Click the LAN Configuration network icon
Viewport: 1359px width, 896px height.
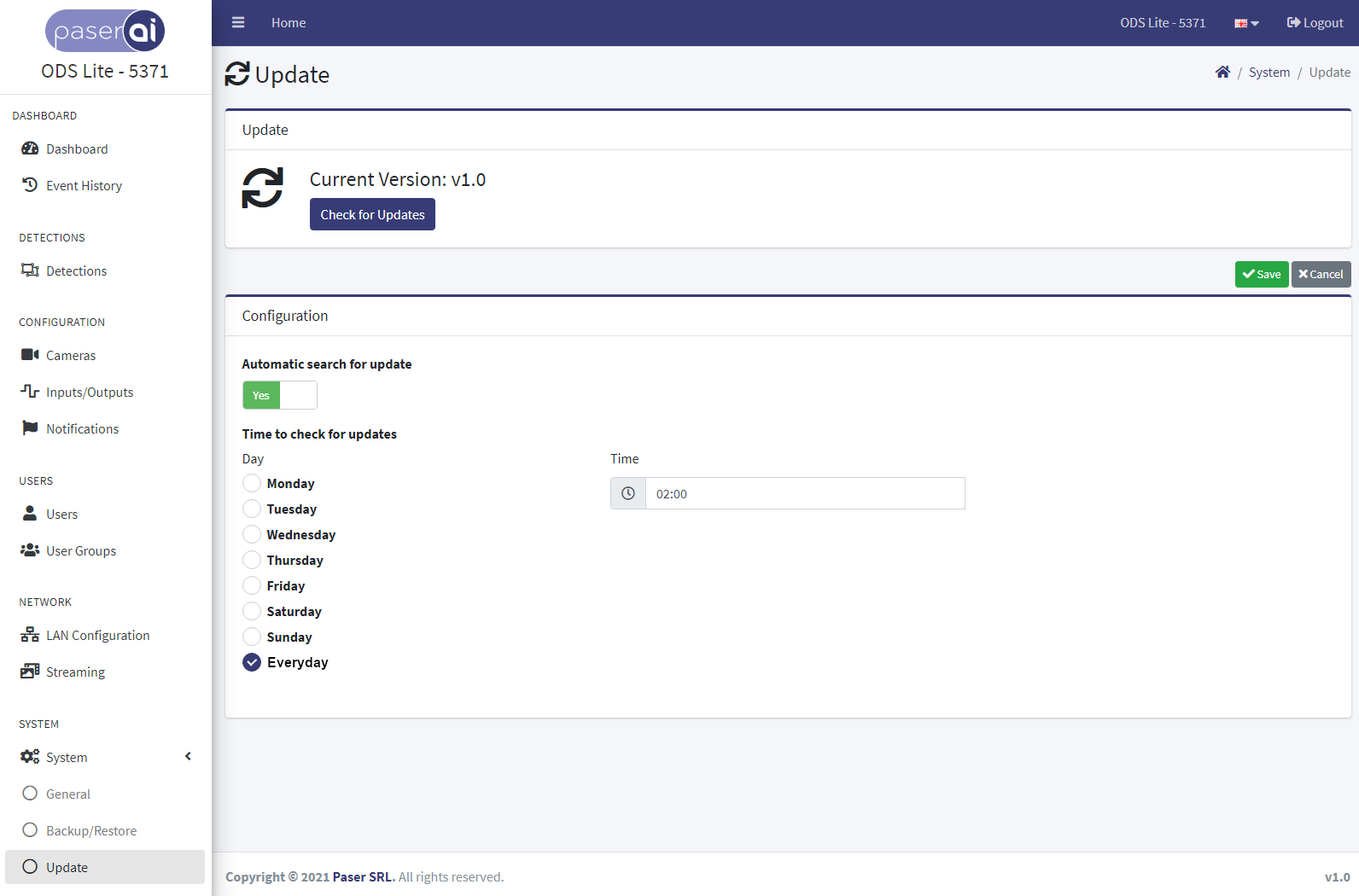point(30,635)
